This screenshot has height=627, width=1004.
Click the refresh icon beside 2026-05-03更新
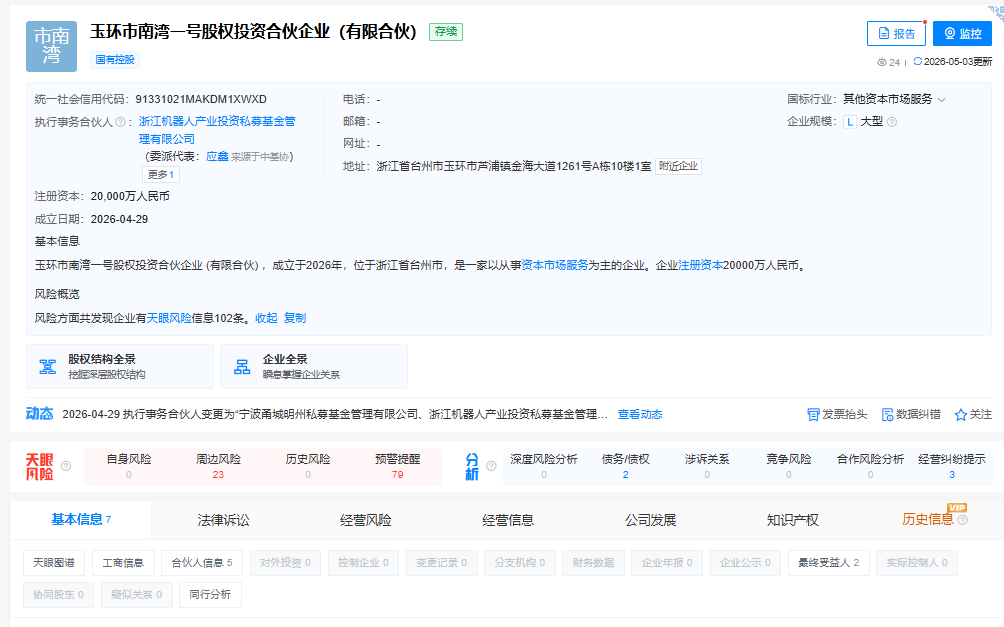918,61
